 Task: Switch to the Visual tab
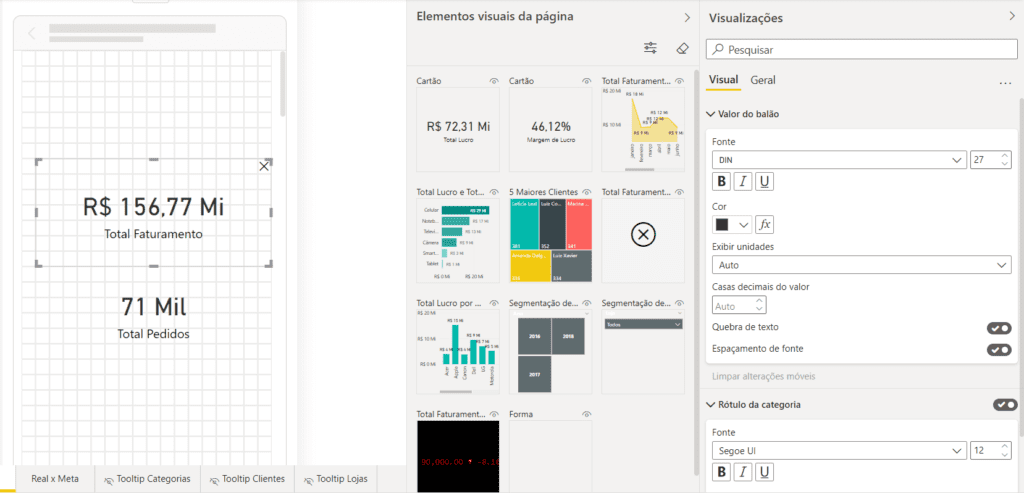724,80
